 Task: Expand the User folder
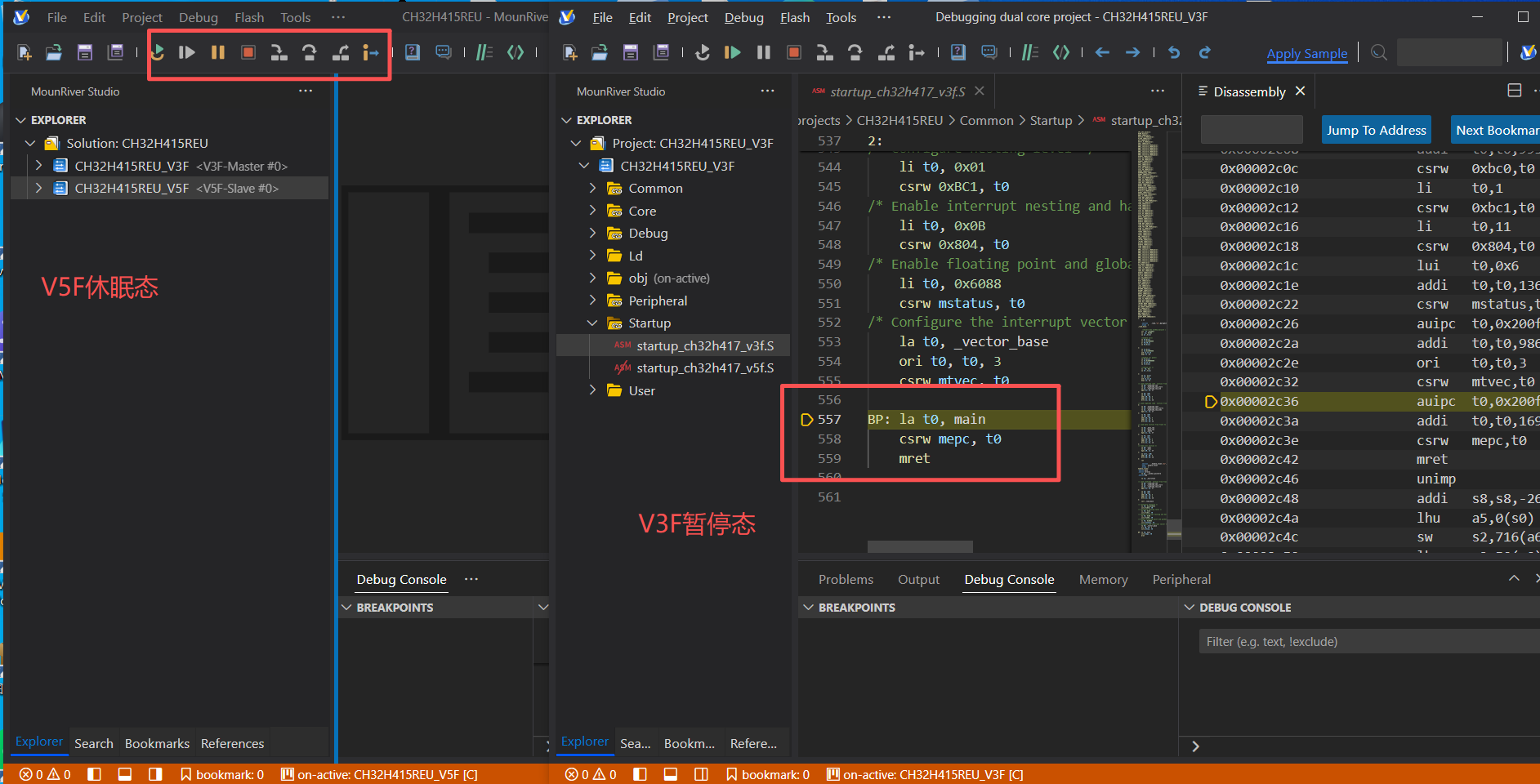pyautogui.click(x=592, y=390)
